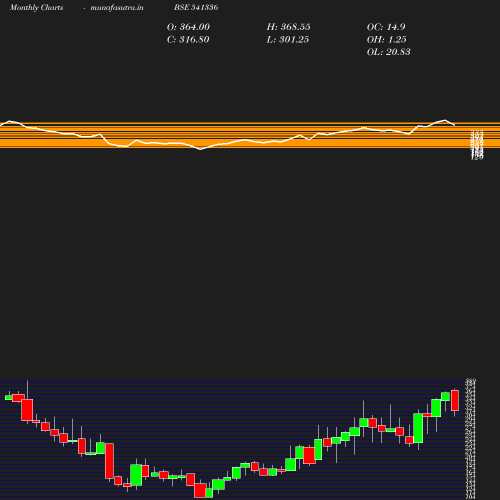500x500 pixels.
Task: Click the open value O: 364.00
Action: tap(188, 27)
